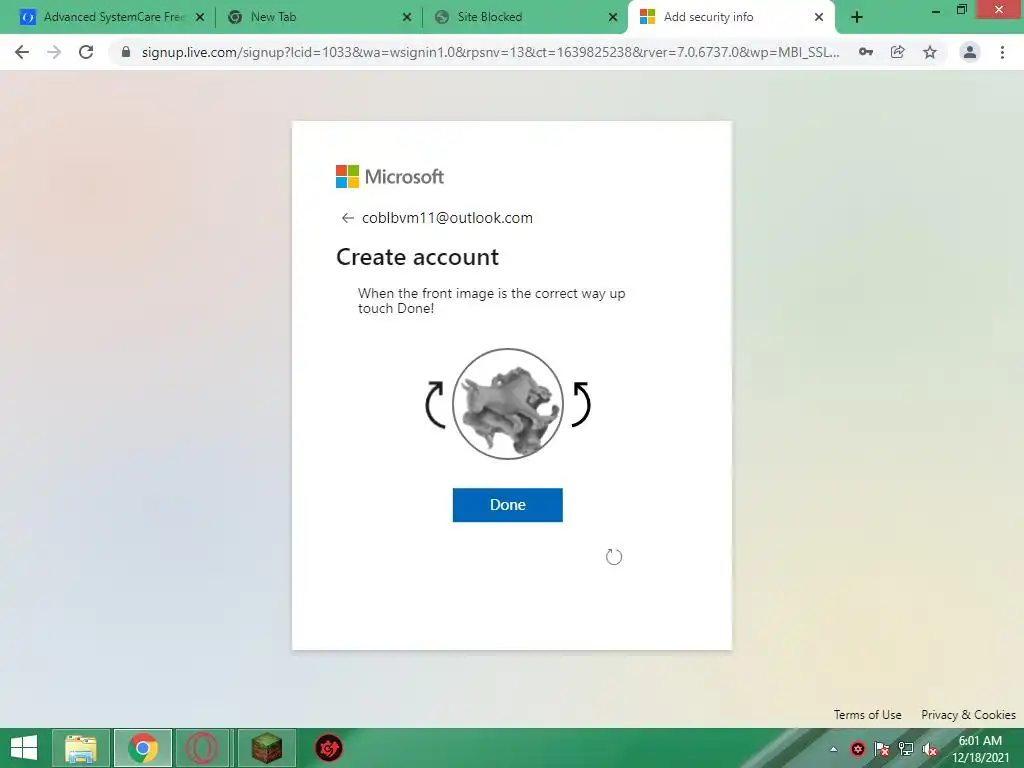Switch to the New Tab tab
The width and height of the screenshot is (1024, 768).
(x=318, y=17)
